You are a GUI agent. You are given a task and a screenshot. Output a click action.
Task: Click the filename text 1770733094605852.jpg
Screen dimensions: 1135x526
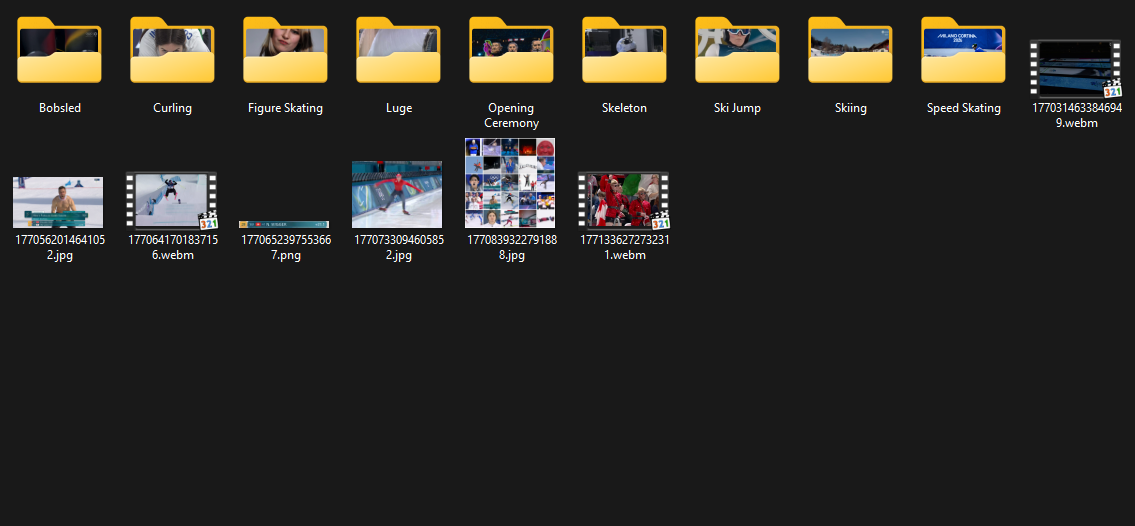[398, 247]
